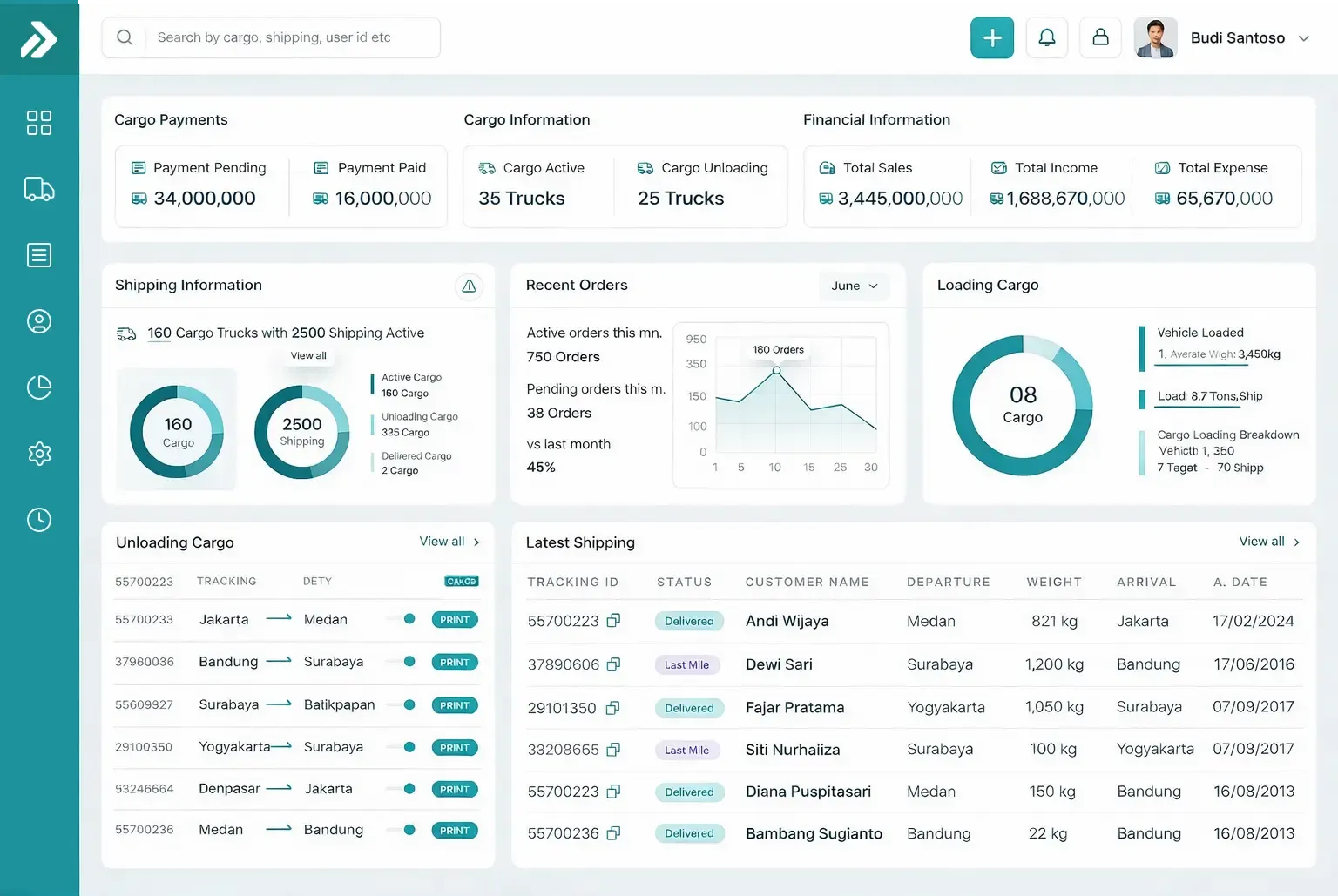Viewport: 1338px width, 896px height.
Task: Copy tracking ID 37890606 using copy icon
Action: [613, 664]
